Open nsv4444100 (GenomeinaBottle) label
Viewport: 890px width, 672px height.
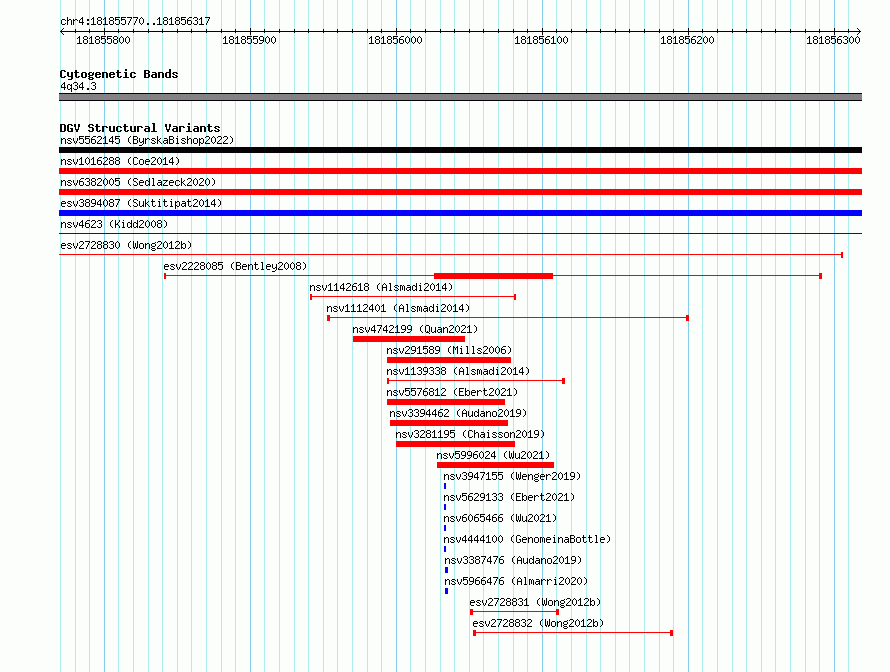(527, 539)
